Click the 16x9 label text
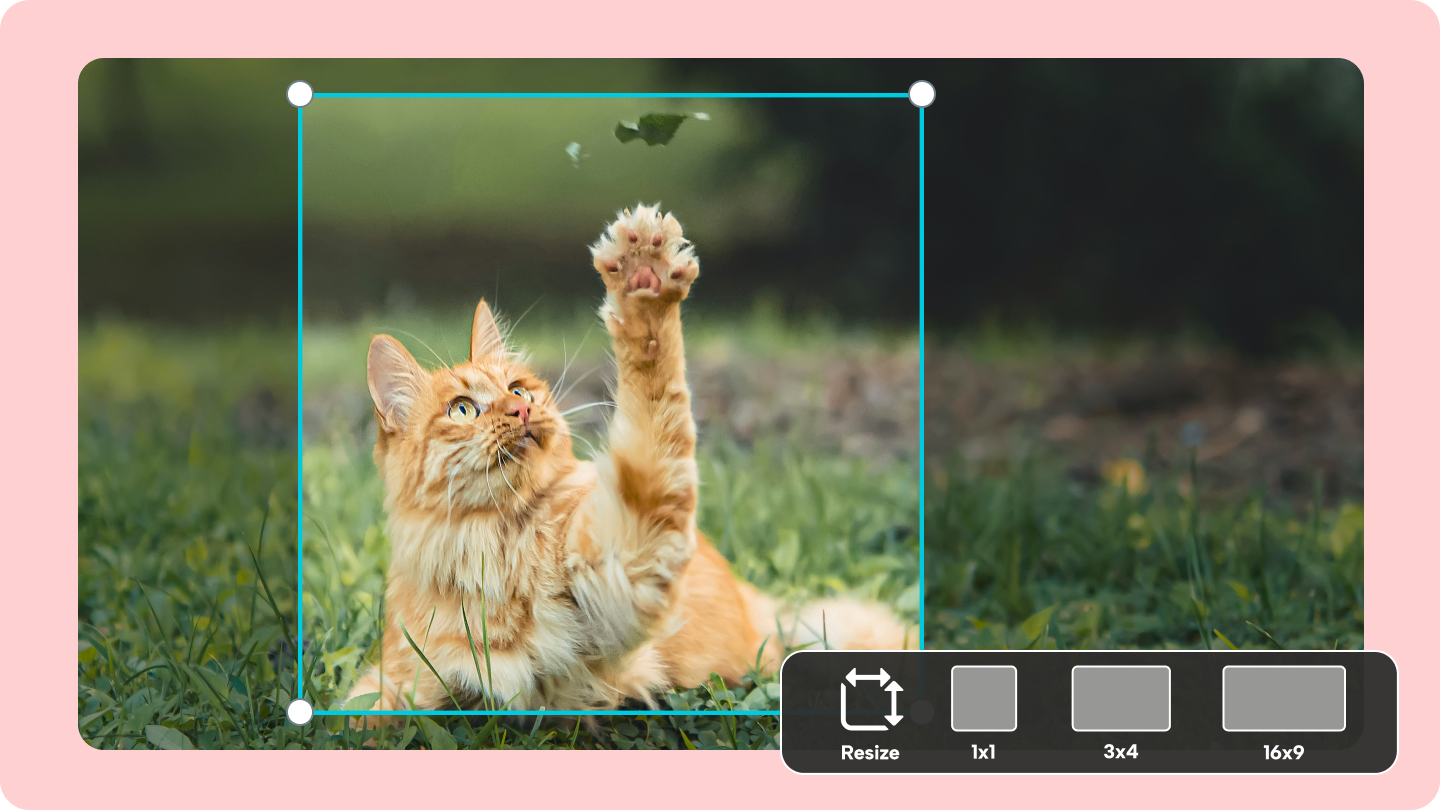Viewport: 1440px width, 810px height. point(1283,753)
